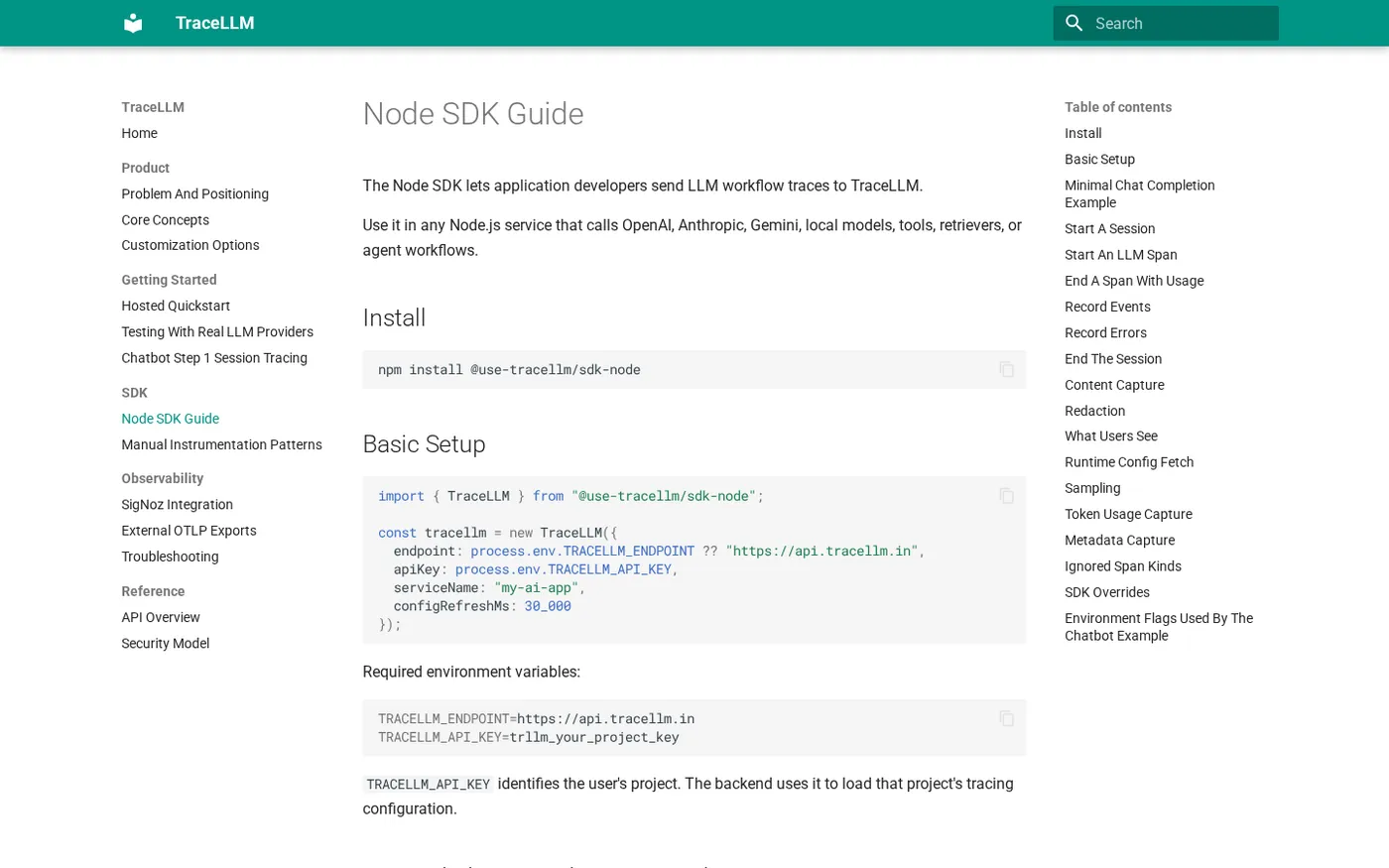Viewport: 1389px width, 868px height.
Task: Jump to Sampling section
Action: coord(1092,488)
